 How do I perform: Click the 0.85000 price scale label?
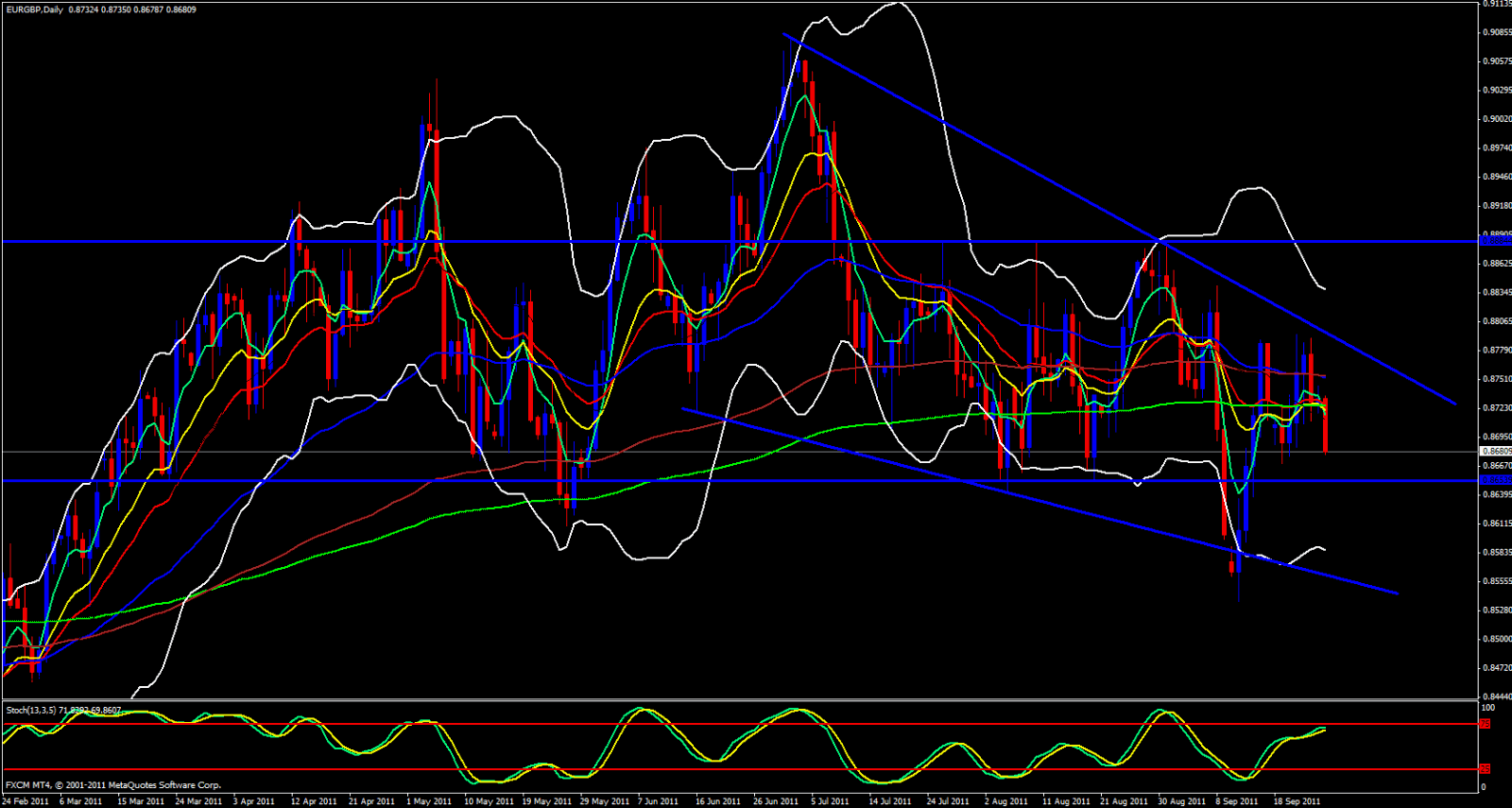1496,639
